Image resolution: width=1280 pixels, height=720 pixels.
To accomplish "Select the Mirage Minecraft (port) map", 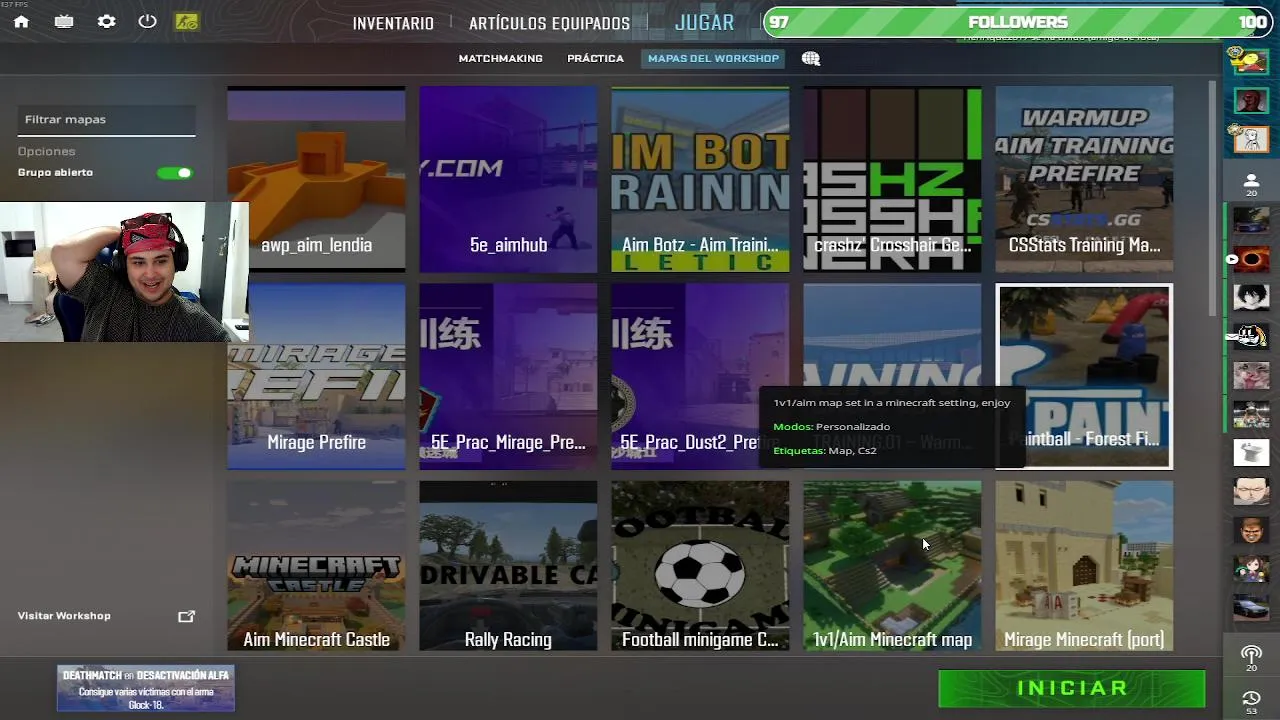I will tap(1084, 566).
